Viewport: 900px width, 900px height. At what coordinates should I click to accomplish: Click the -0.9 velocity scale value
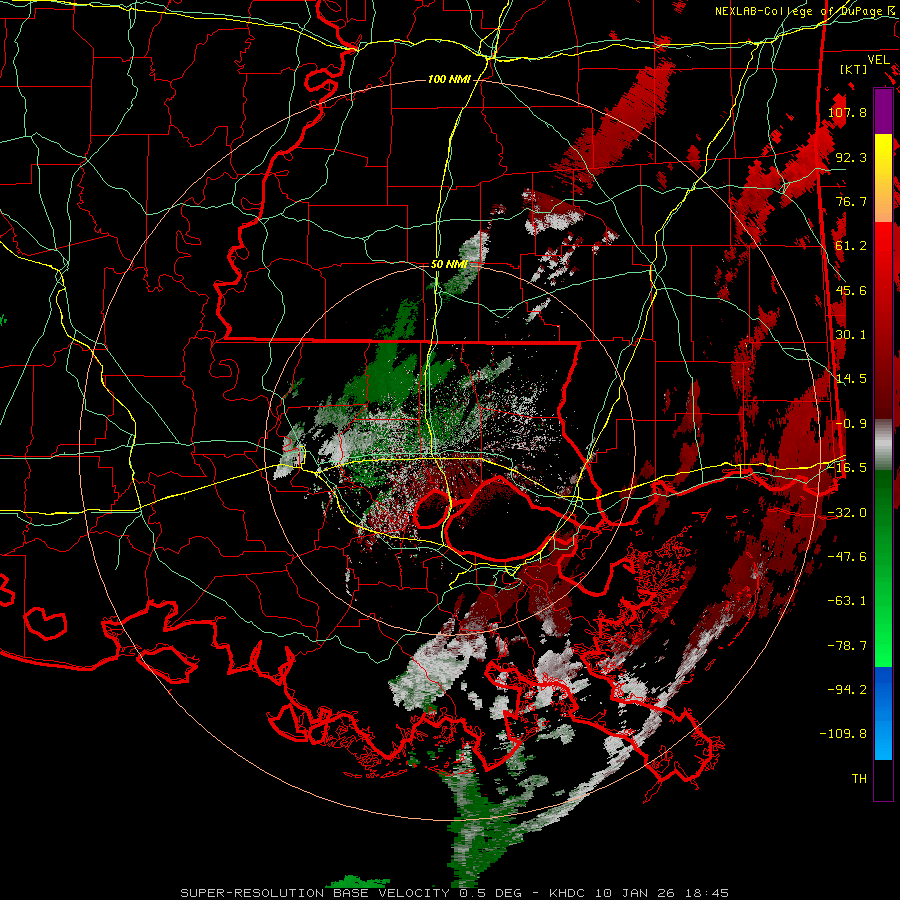click(851, 424)
